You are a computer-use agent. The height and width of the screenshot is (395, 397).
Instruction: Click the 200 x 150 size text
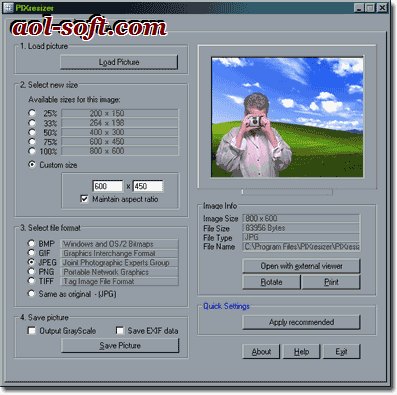click(107, 113)
